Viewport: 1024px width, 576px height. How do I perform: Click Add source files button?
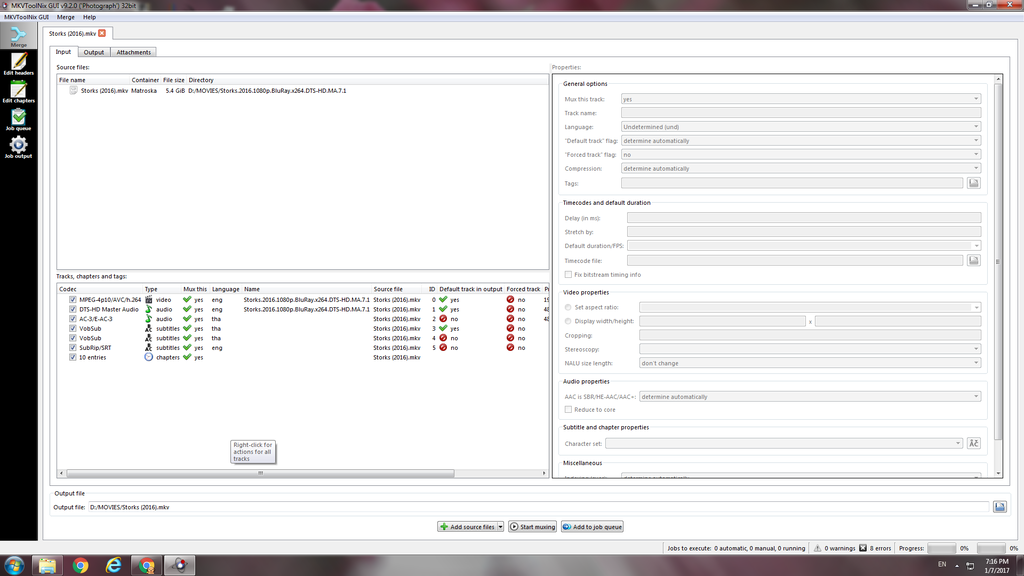tap(468, 527)
